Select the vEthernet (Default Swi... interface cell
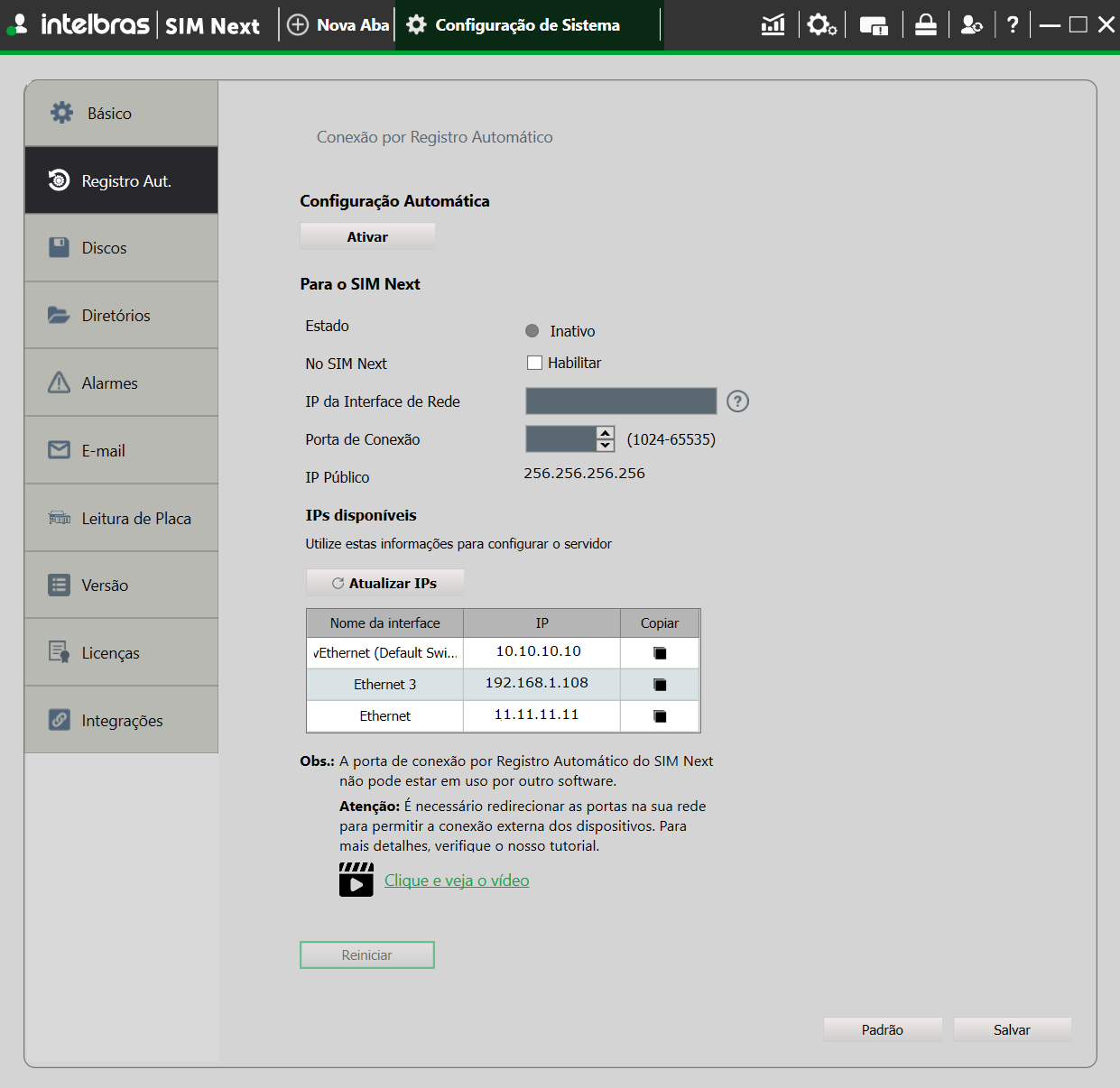The width and height of the screenshot is (1120, 1088). pyautogui.click(x=385, y=653)
